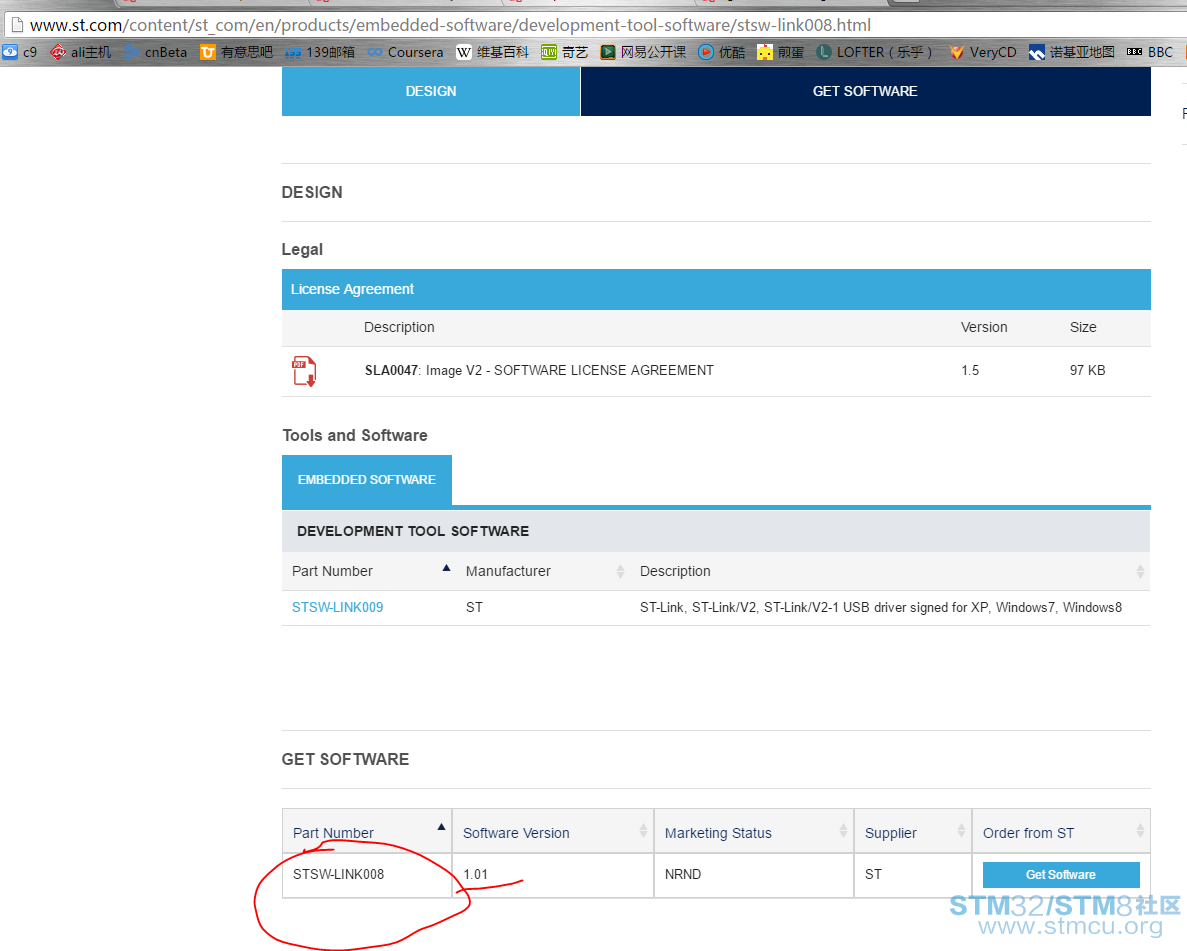Open the 优酷 bookmark
The height and width of the screenshot is (951, 1187).
722,52
